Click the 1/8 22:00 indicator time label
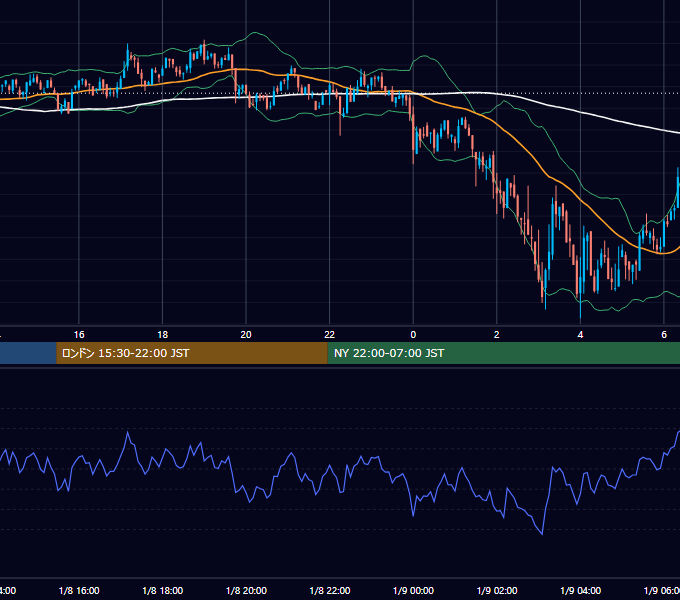Viewport: 680px width, 600px height. click(330, 590)
